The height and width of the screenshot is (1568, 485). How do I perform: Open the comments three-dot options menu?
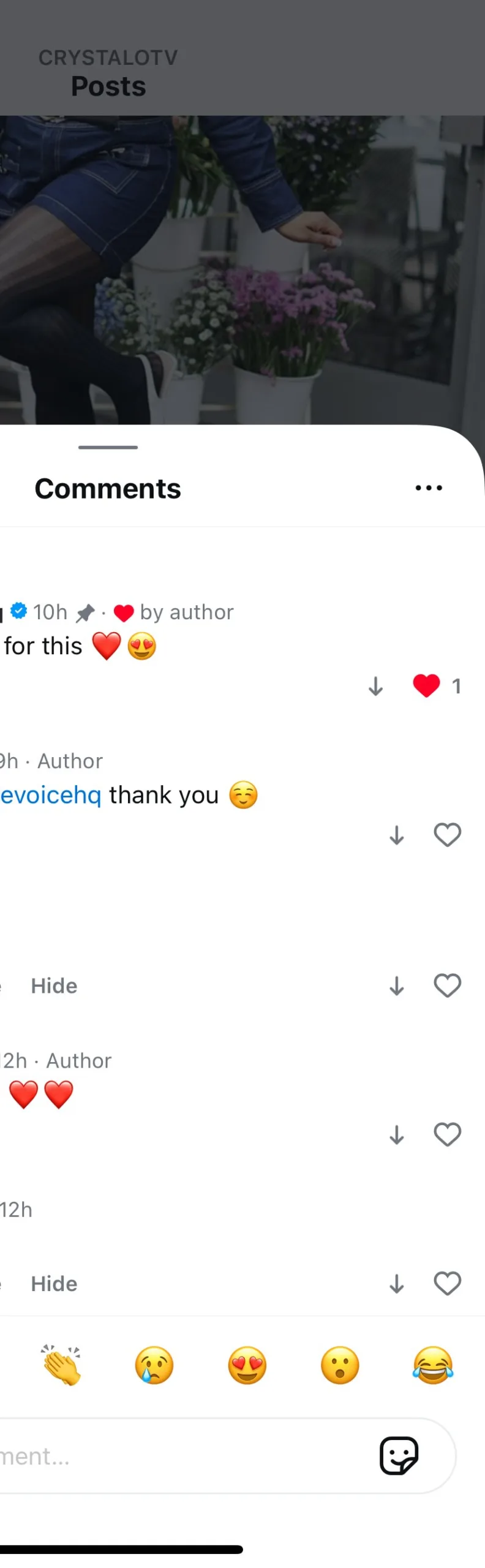pos(429,488)
